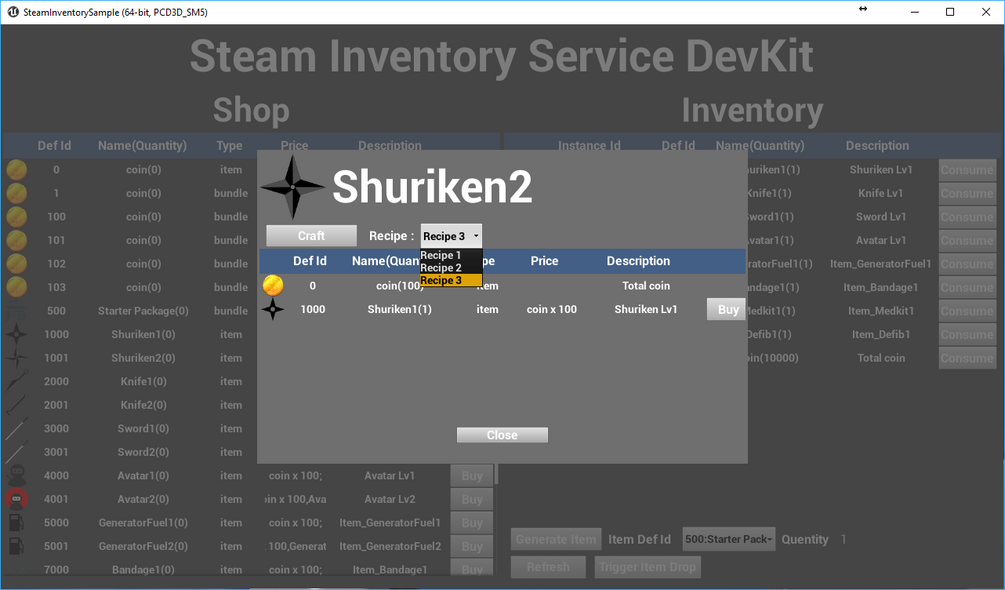
Task: Click the dialog's Def Id column header
Action: tap(310, 261)
